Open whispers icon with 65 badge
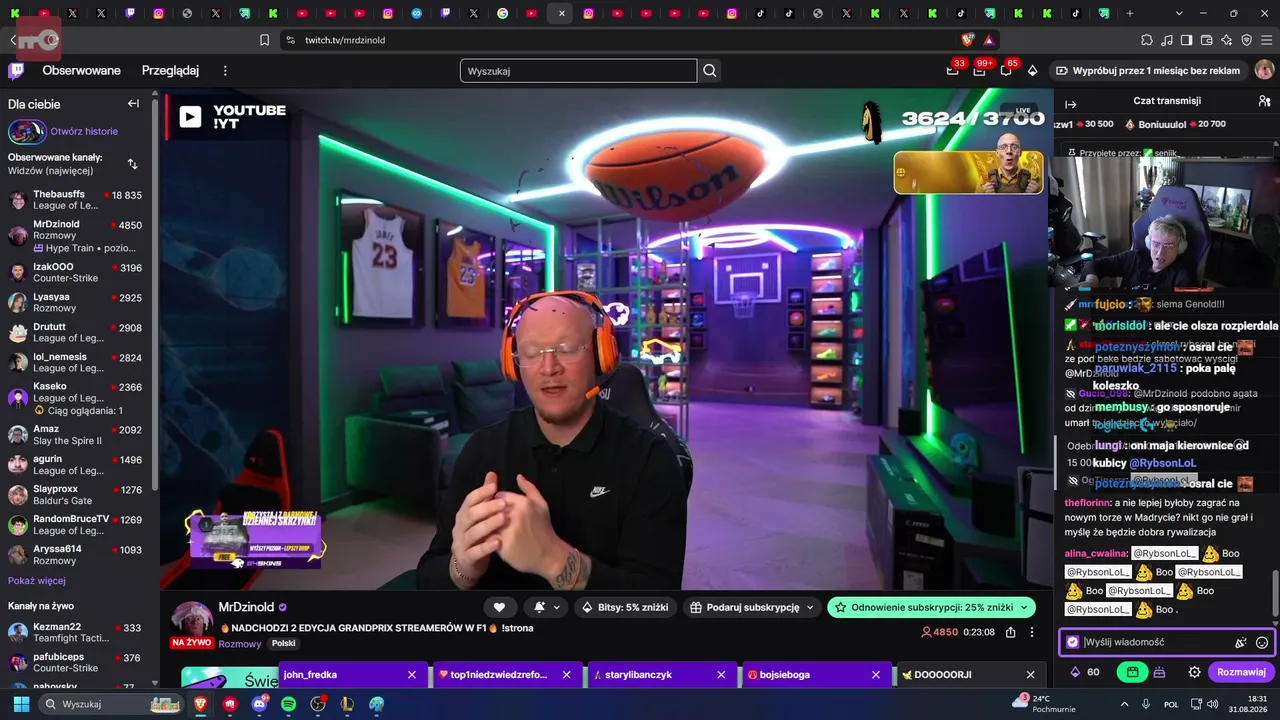1280x720 pixels. click(1006, 71)
